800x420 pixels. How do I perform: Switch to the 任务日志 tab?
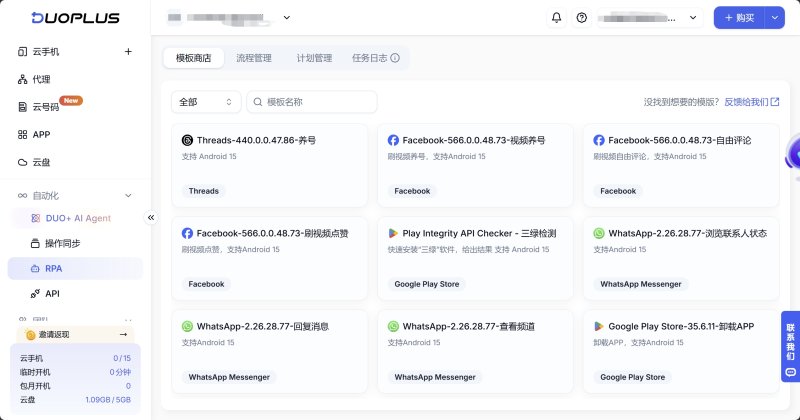click(376, 58)
